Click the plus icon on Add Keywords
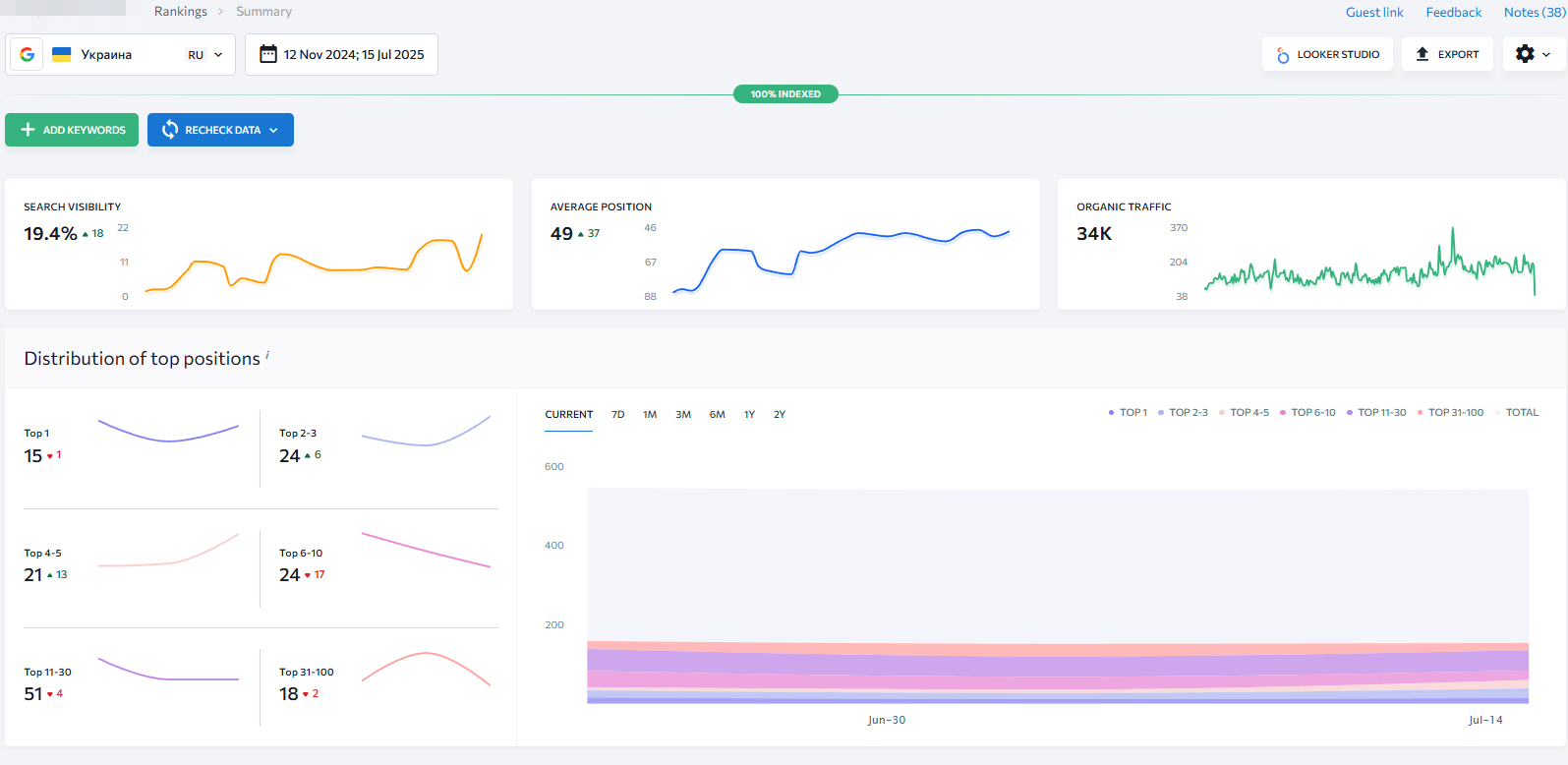 click(x=28, y=130)
